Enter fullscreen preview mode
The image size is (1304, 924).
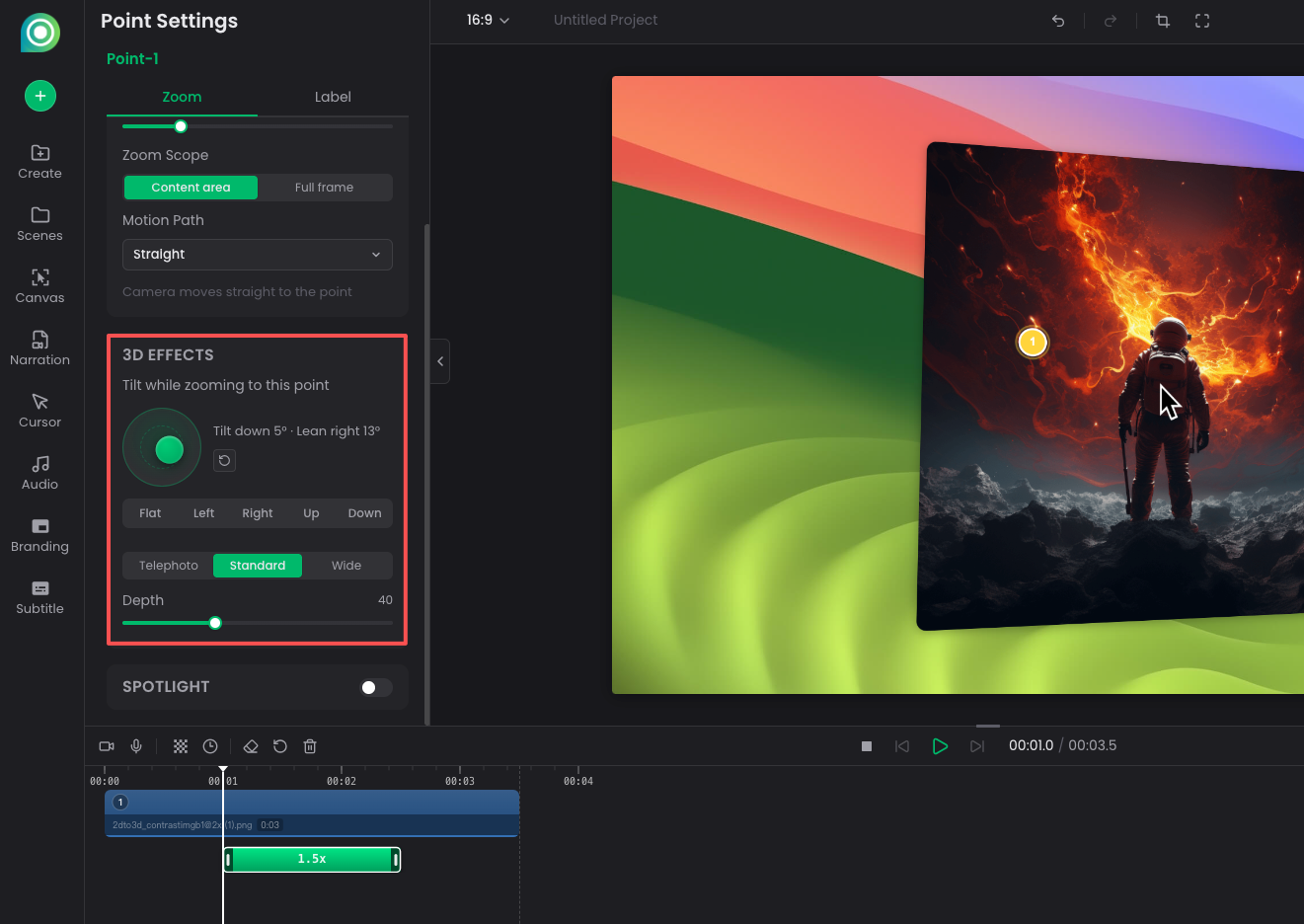tap(1202, 21)
